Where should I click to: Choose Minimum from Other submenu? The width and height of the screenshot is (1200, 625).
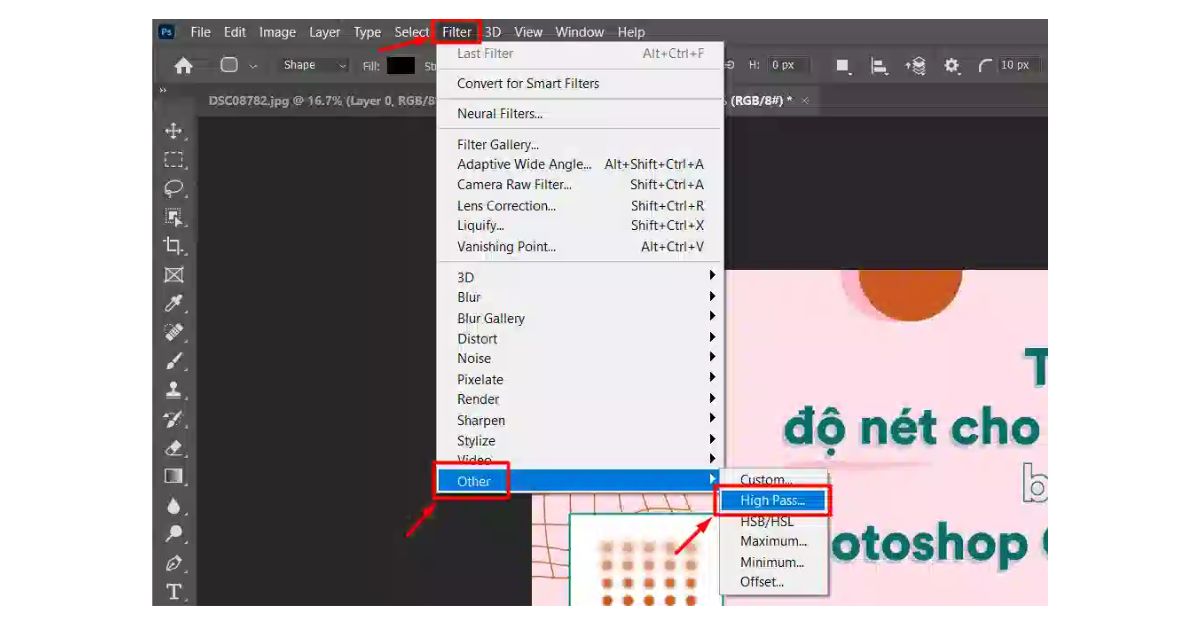(773, 561)
